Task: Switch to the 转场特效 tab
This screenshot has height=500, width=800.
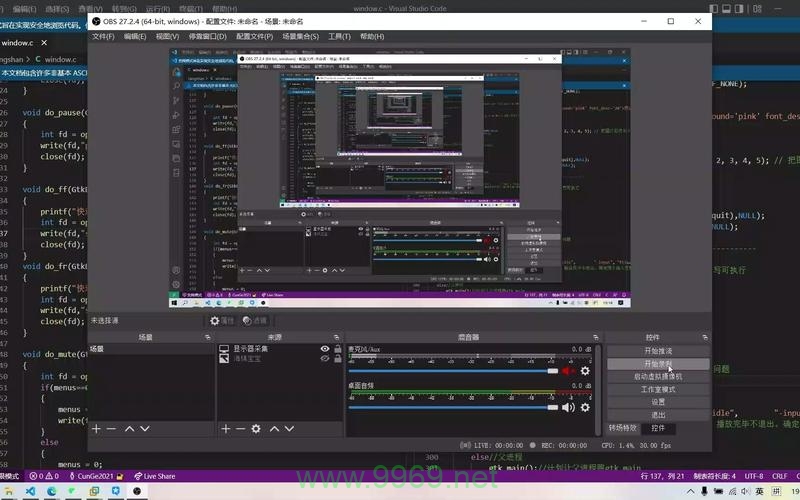Action: click(x=622, y=428)
